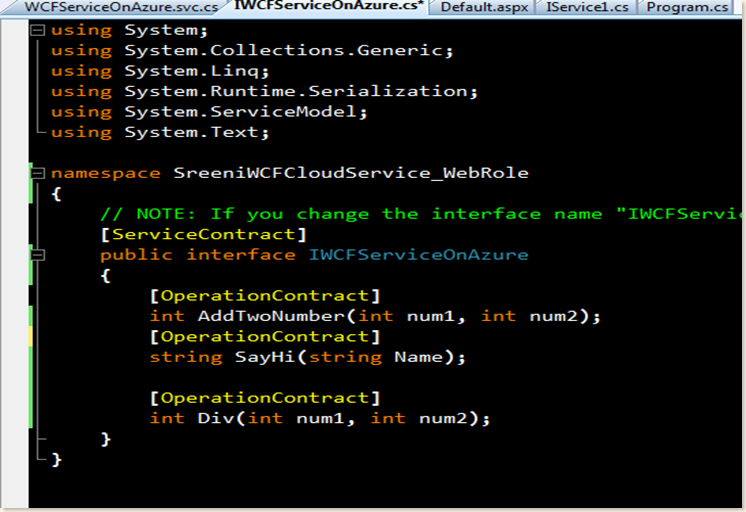This screenshot has width=746, height=512.
Task: Switch to the IService1.cs tab
Action: coord(587,7)
